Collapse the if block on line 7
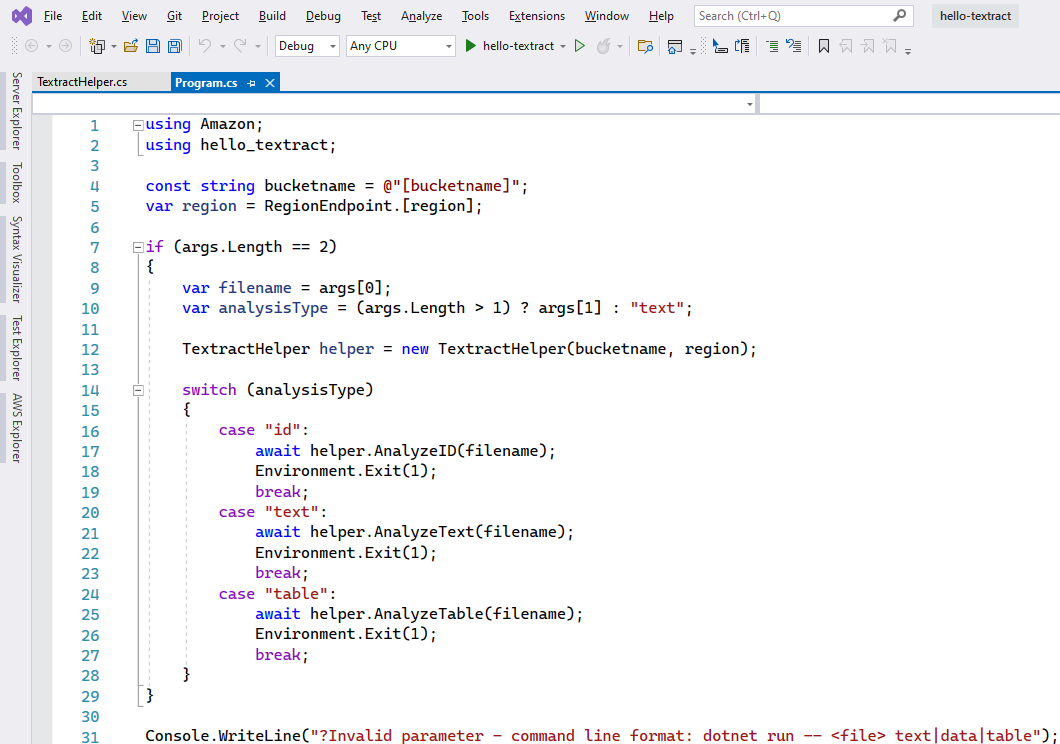 pyautogui.click(x=138, y=247)
